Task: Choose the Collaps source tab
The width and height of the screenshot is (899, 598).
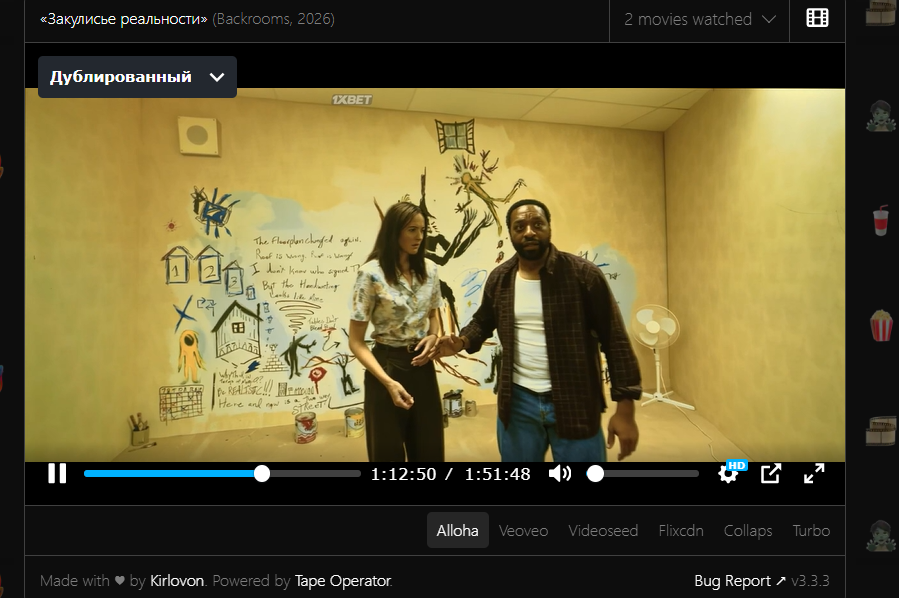Action: (748, 531)
